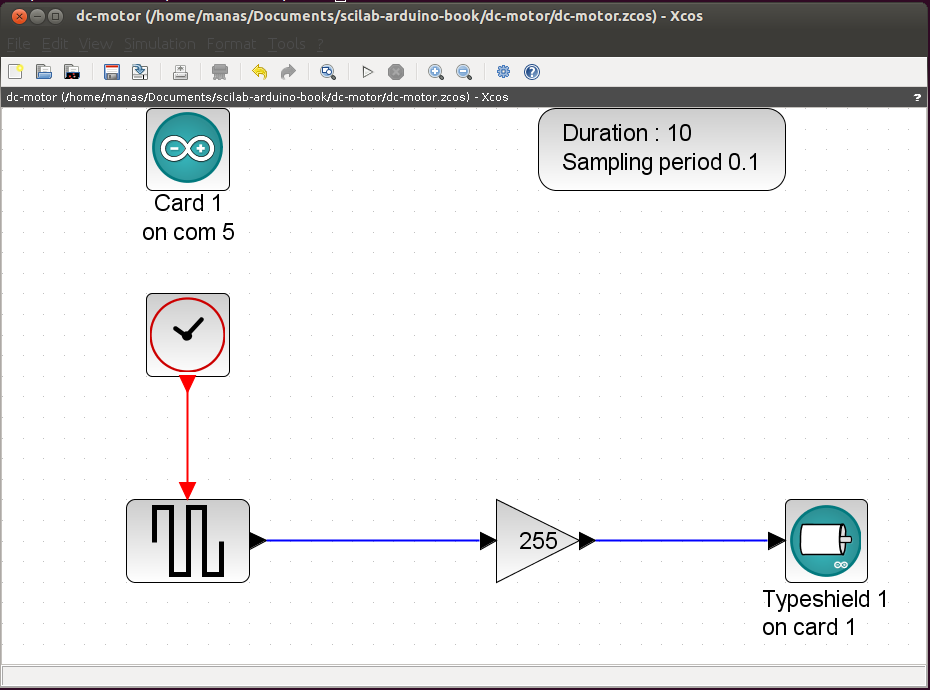
Task: Select the Arduino Card 1 block
Action: [187, 149]
